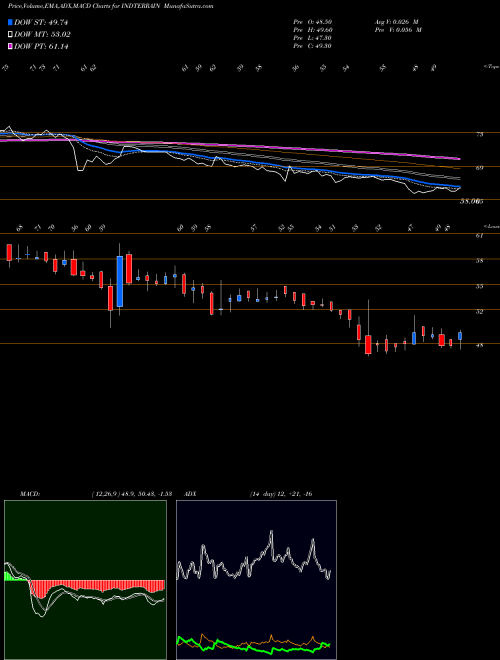The image size is (500, 660).
Task: Click the 58 candlestick axis label
Action: (479, 261)
